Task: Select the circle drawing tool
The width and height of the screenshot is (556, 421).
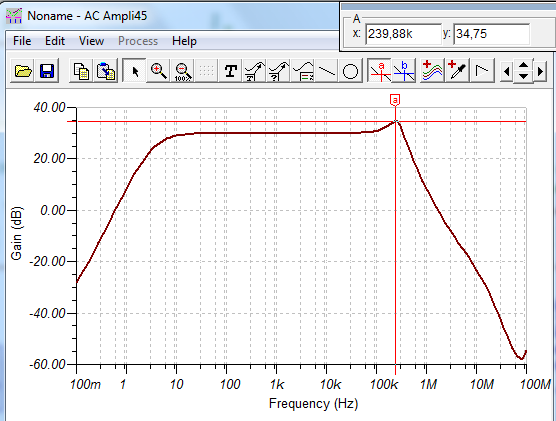Action: 350,71
